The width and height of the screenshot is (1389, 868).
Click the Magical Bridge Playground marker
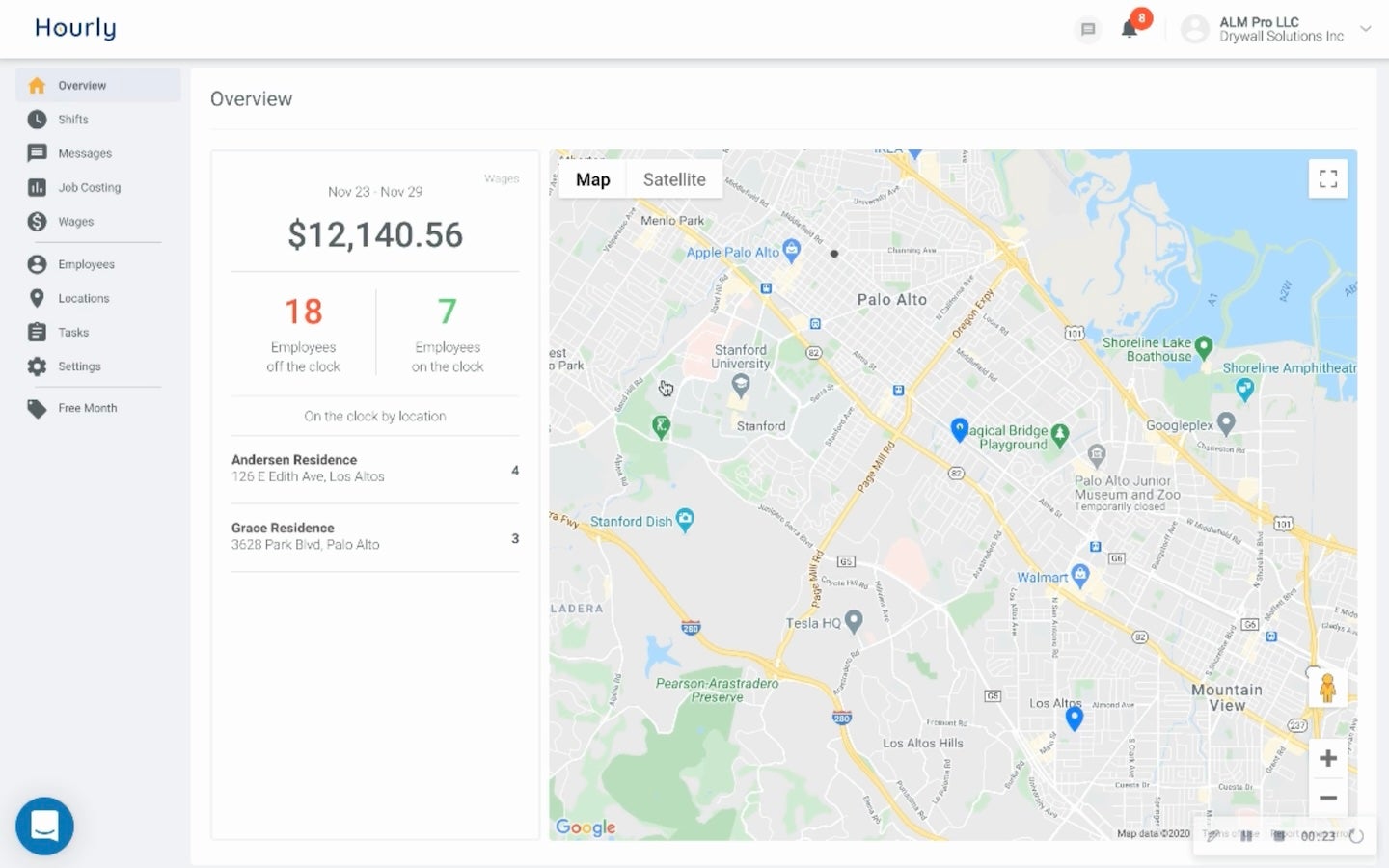point(1060,435)
